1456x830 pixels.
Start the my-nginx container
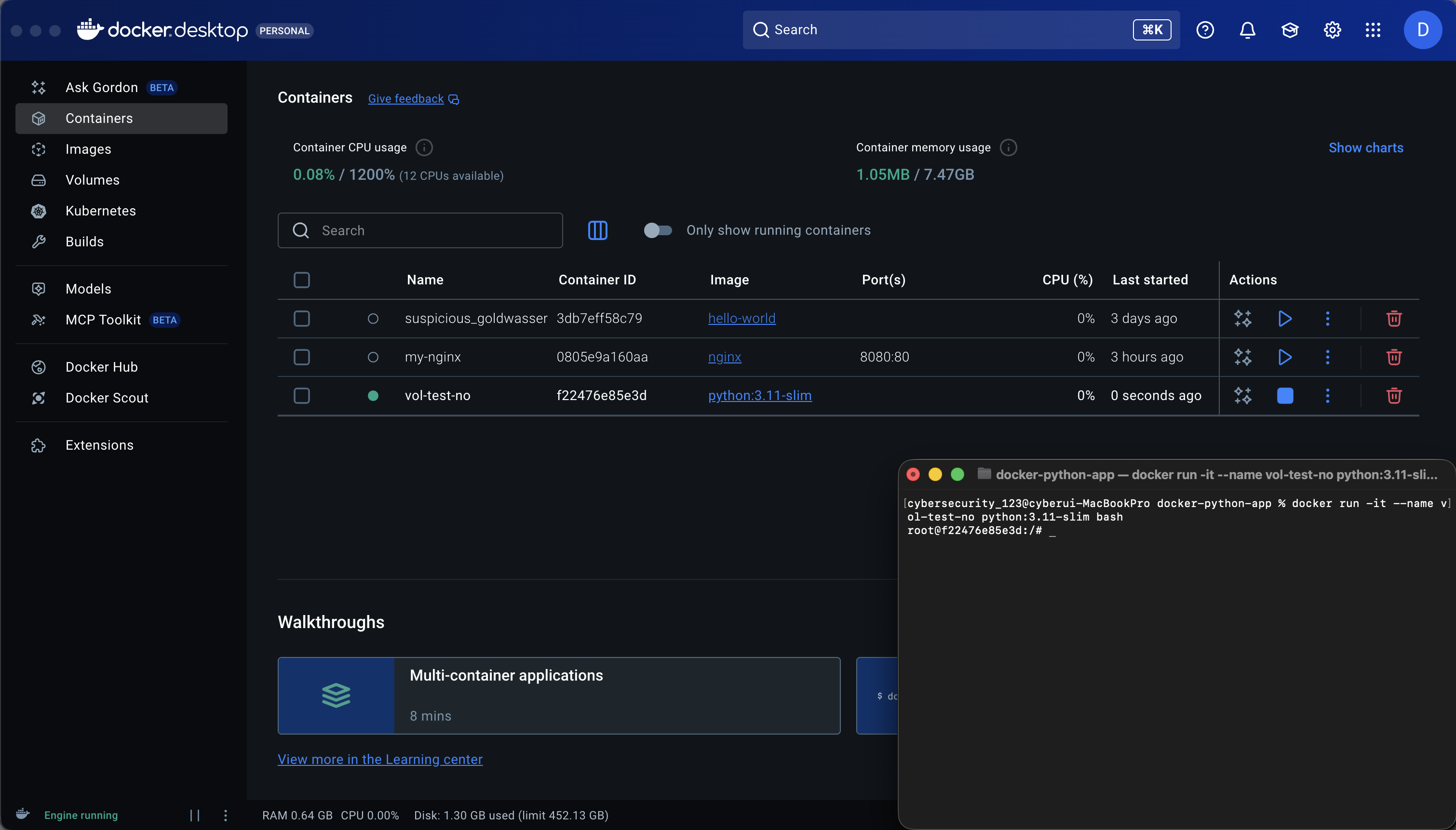pos(1285,358)
